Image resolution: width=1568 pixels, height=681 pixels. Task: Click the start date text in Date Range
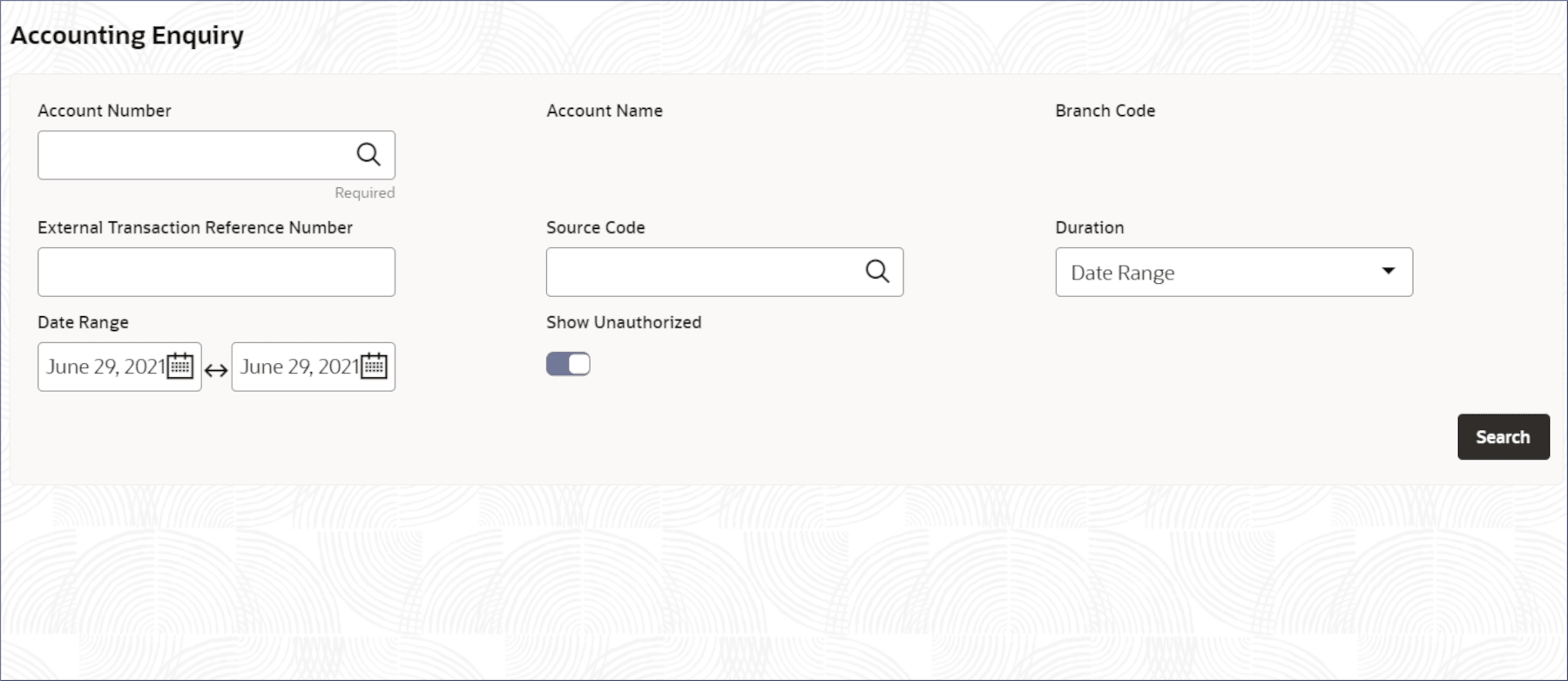click(x=105, y=367)
